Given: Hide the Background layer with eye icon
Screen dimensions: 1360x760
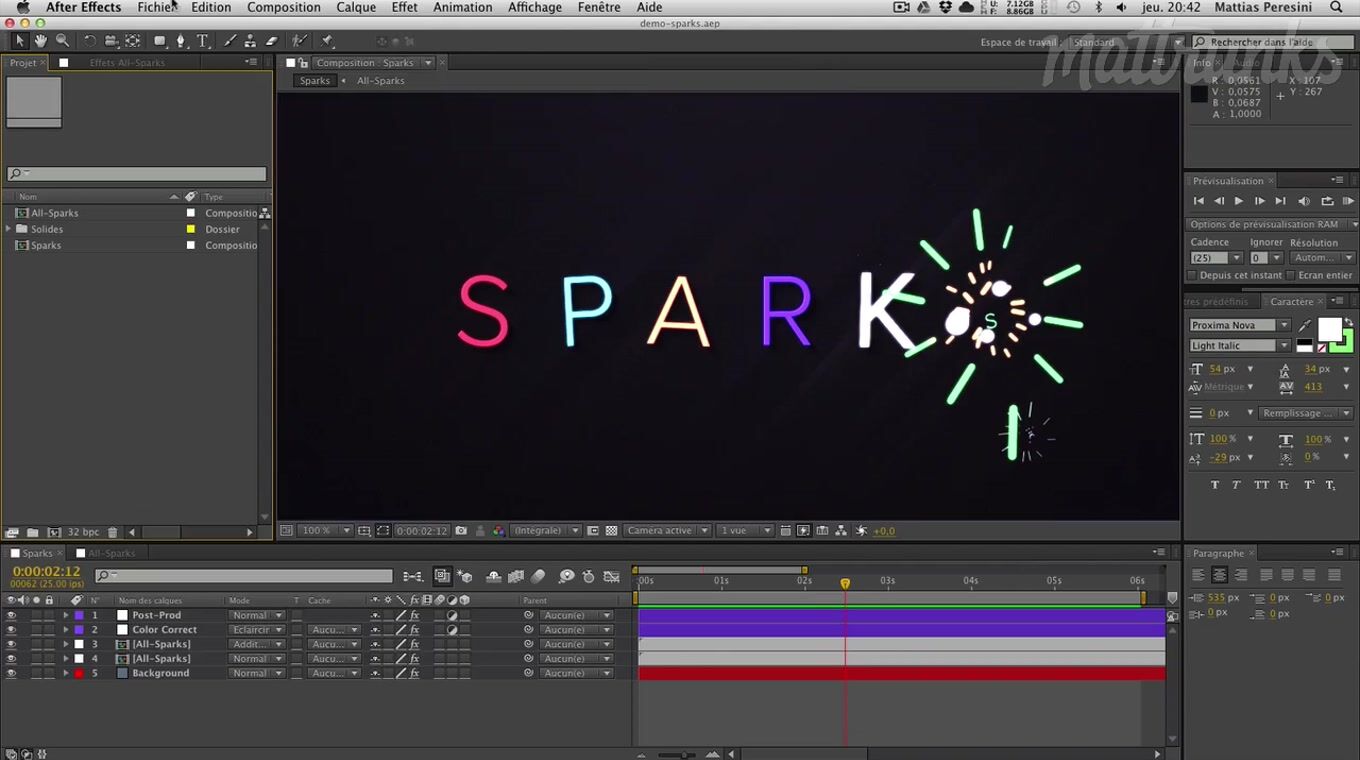Looking at the screenshot, I should coord(11,674).
